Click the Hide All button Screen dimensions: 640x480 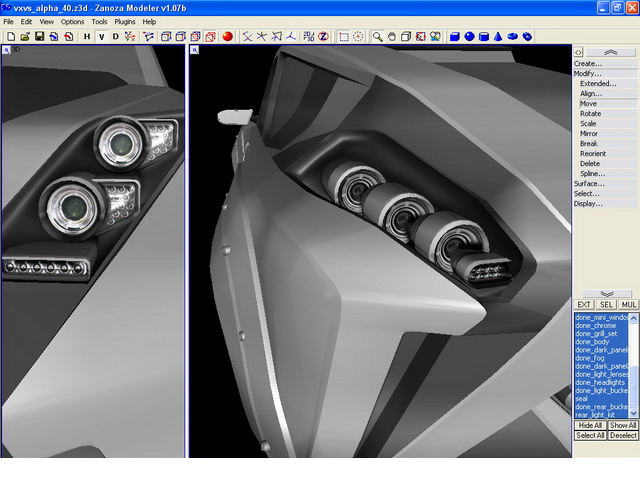tap(590, 425)
